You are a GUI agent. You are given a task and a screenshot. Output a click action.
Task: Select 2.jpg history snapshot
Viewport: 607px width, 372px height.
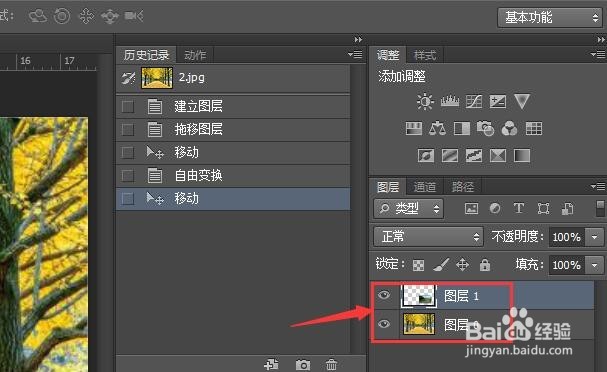pos(233,78)
